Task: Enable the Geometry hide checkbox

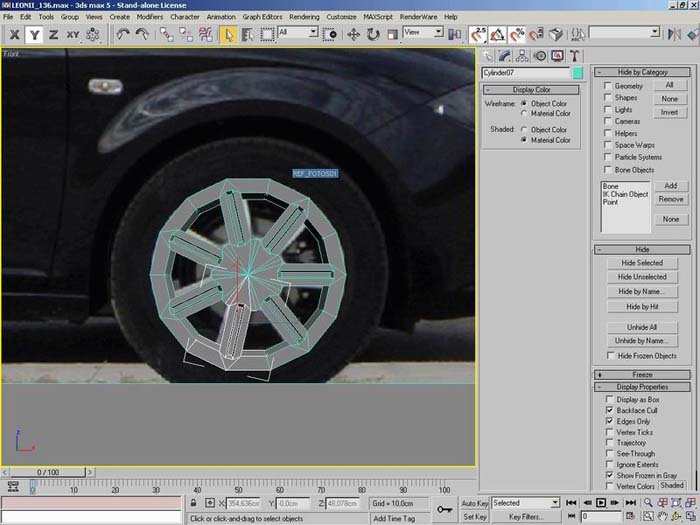Action: click(607, 86)
